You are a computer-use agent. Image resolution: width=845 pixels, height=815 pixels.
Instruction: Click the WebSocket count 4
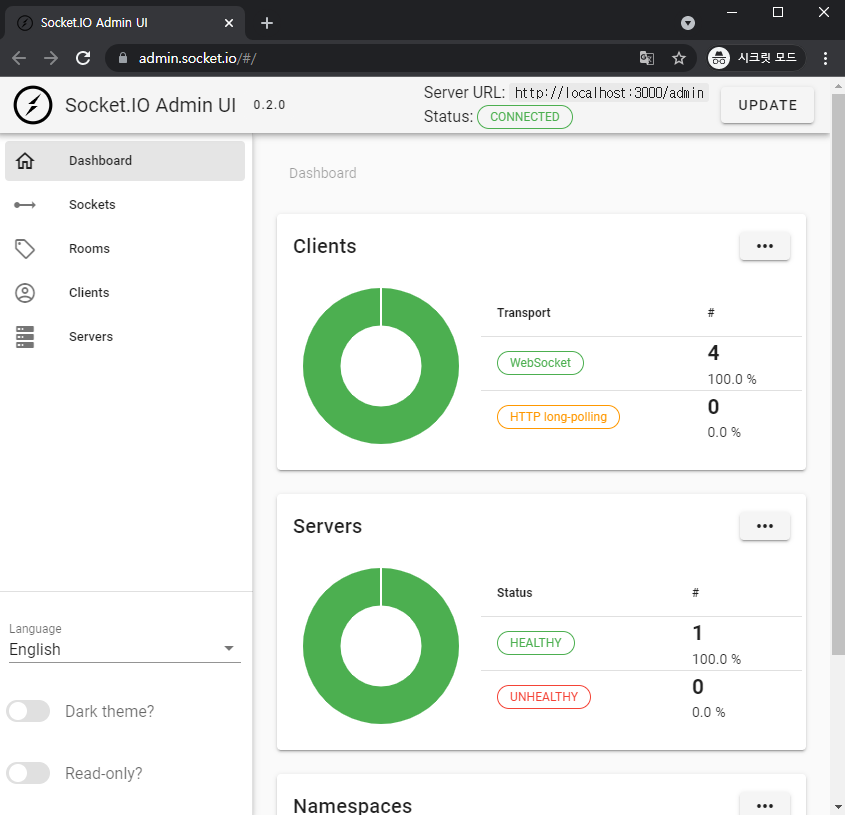pyautogui.click(x=713, y=353)
